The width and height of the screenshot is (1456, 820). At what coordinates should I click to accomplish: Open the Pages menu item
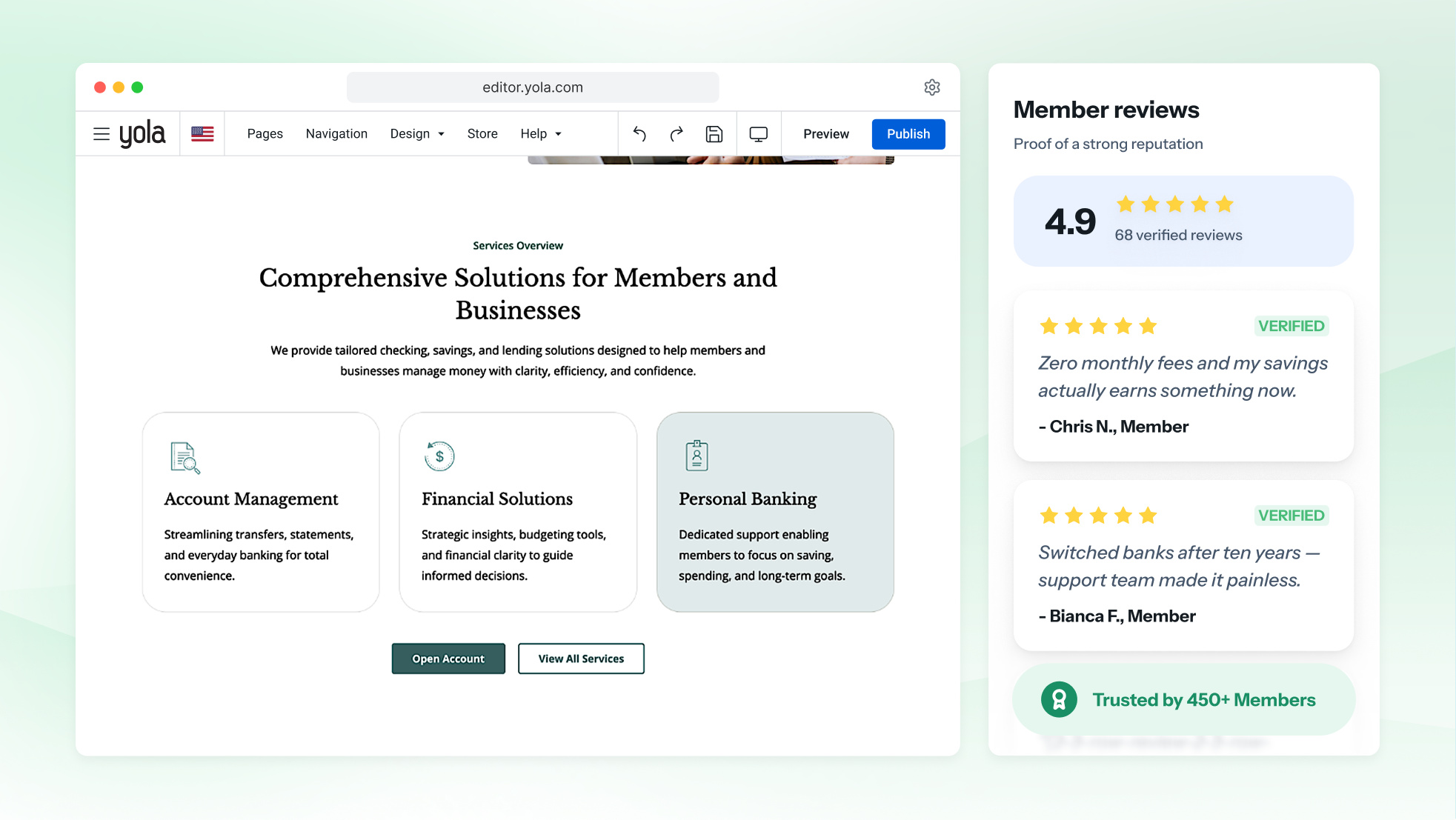point(265,134)
